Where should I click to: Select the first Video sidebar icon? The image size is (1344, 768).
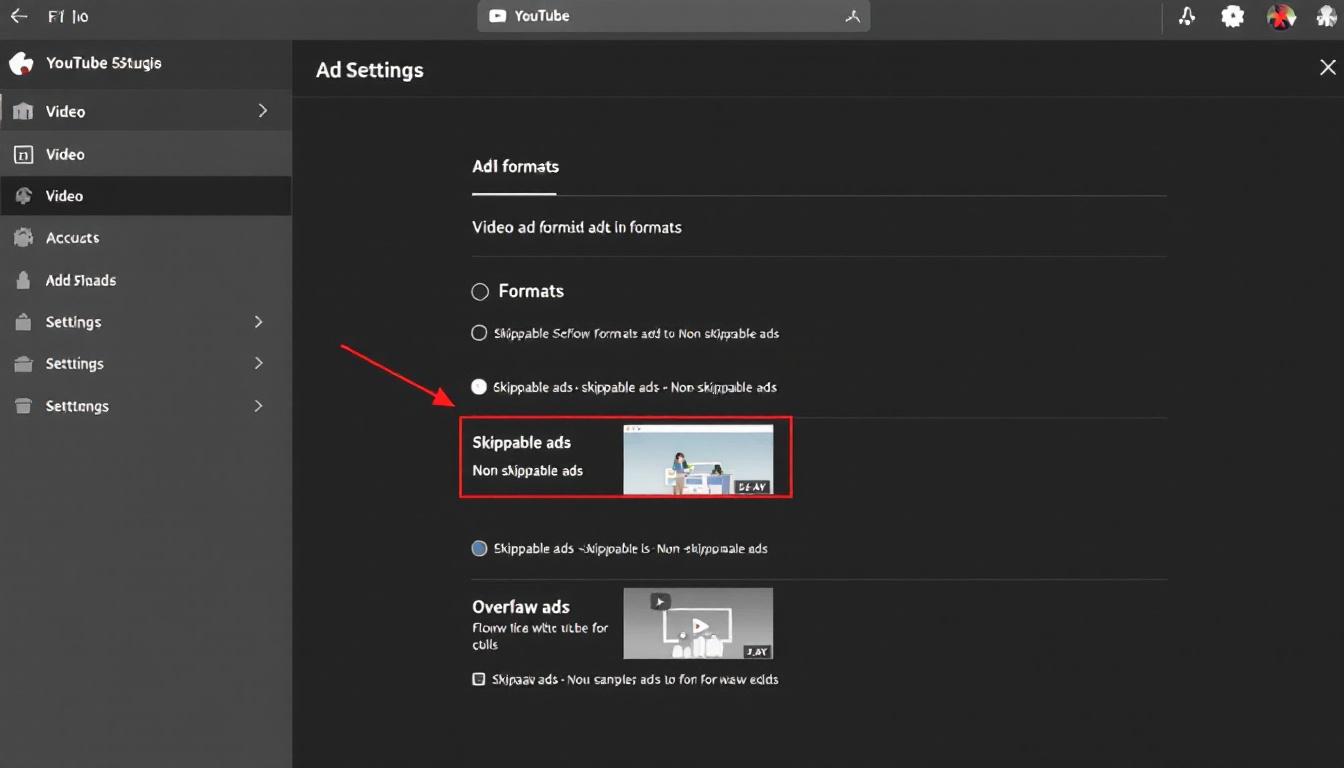[24, 111]
